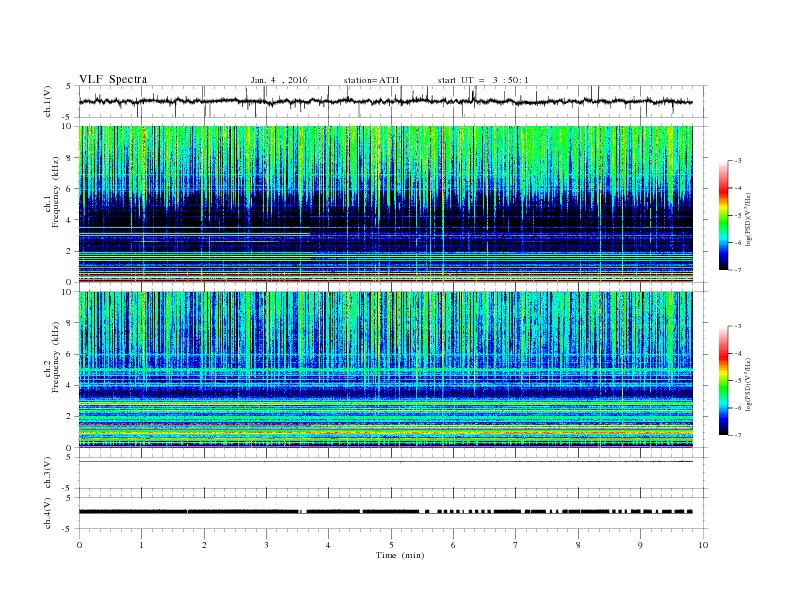Click the ch.1 voltage waveform trace

(x=386, y=101)
